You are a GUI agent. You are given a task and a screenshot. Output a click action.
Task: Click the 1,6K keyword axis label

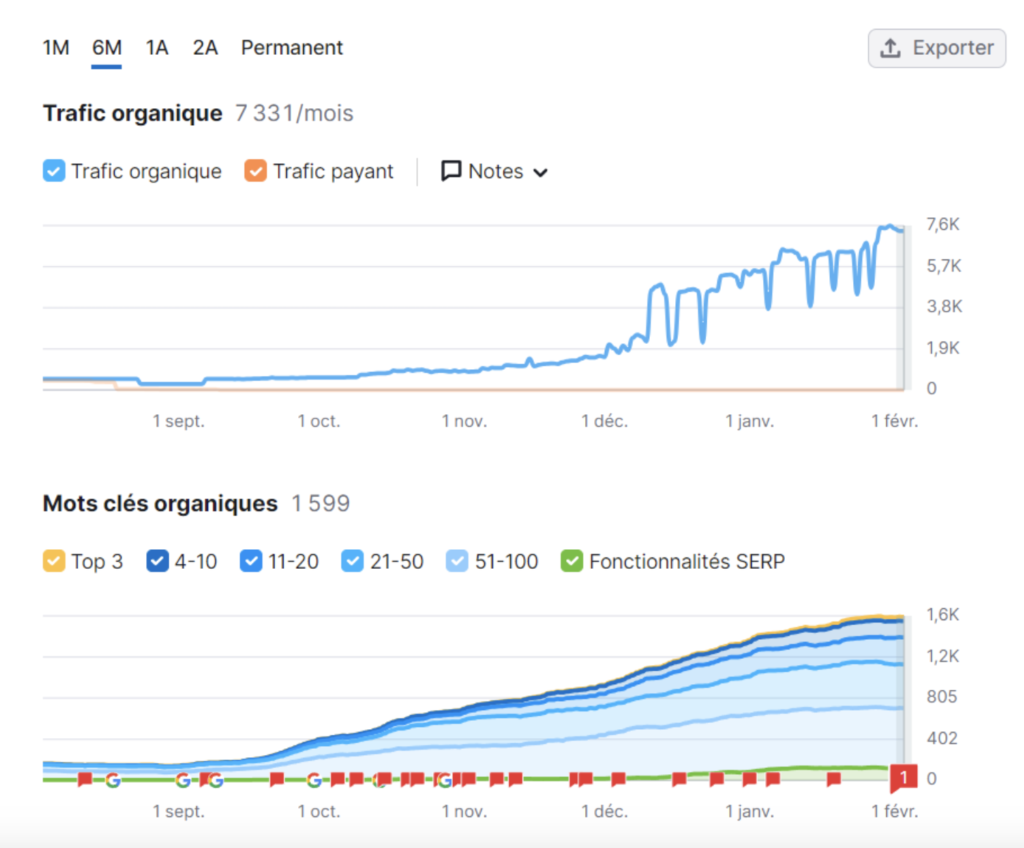pyautogui.click(x=943, y=615)
